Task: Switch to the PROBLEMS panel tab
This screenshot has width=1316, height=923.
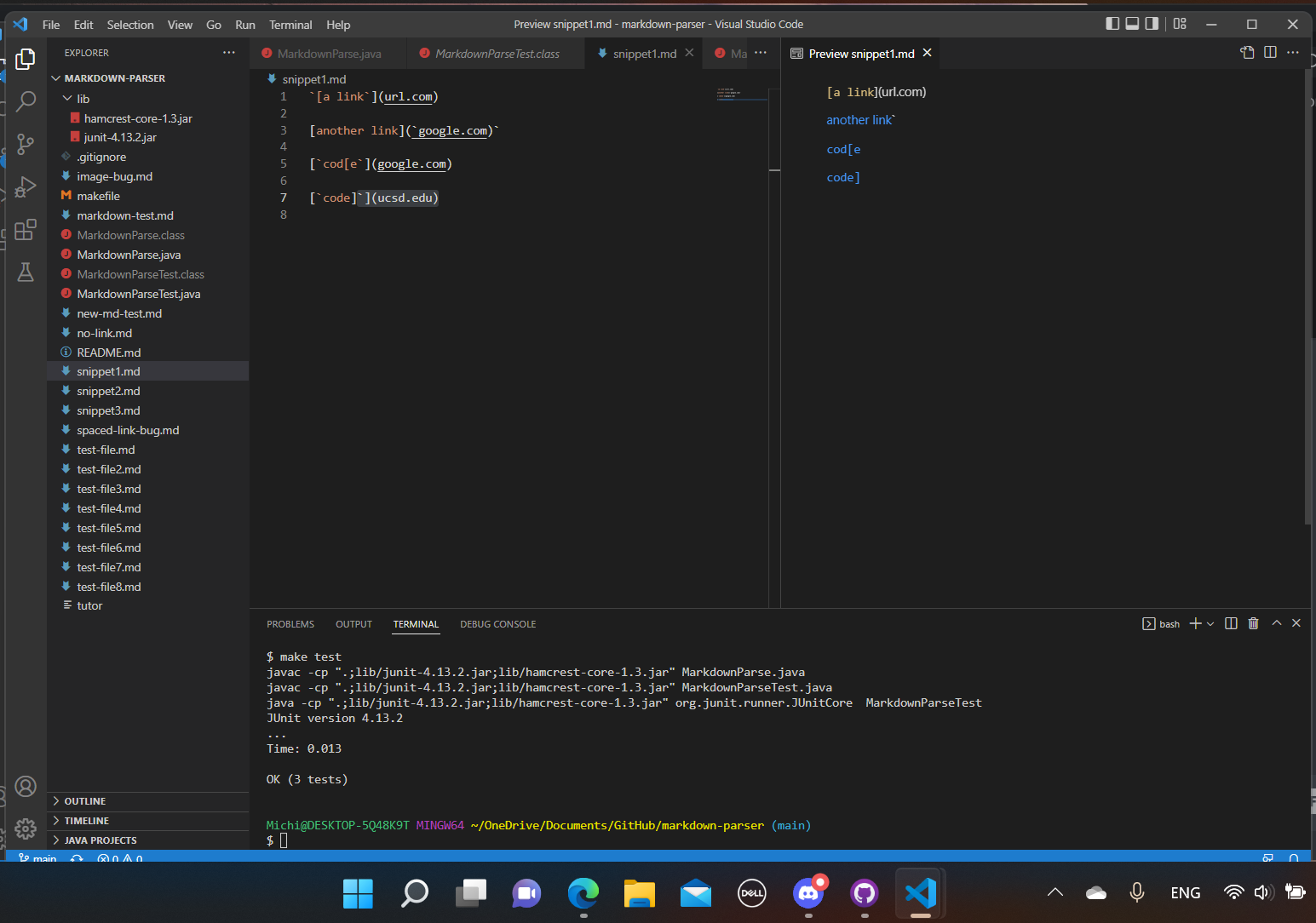Action: tap(290, 624)
